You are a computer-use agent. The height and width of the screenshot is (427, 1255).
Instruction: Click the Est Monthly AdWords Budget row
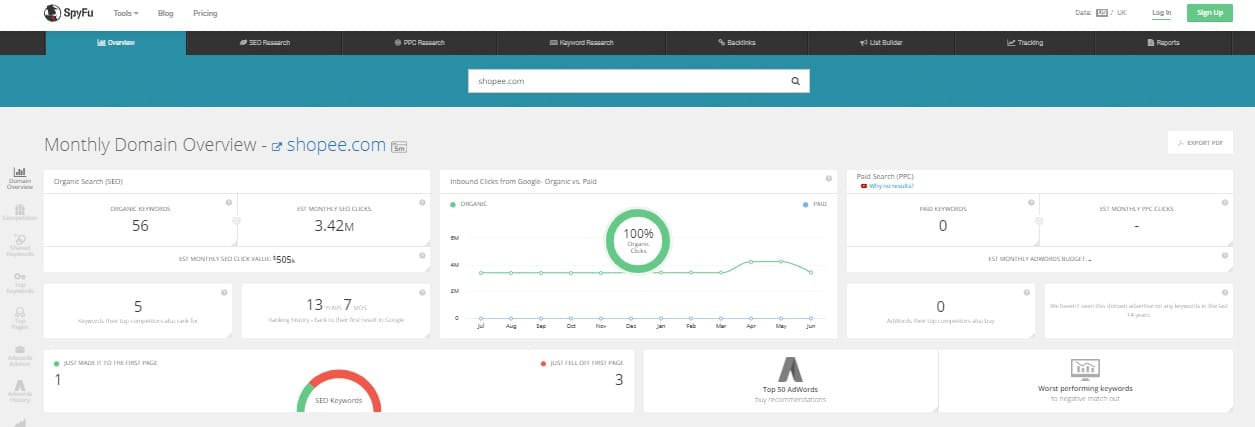pyautogui.click(x=1039, y=259)
